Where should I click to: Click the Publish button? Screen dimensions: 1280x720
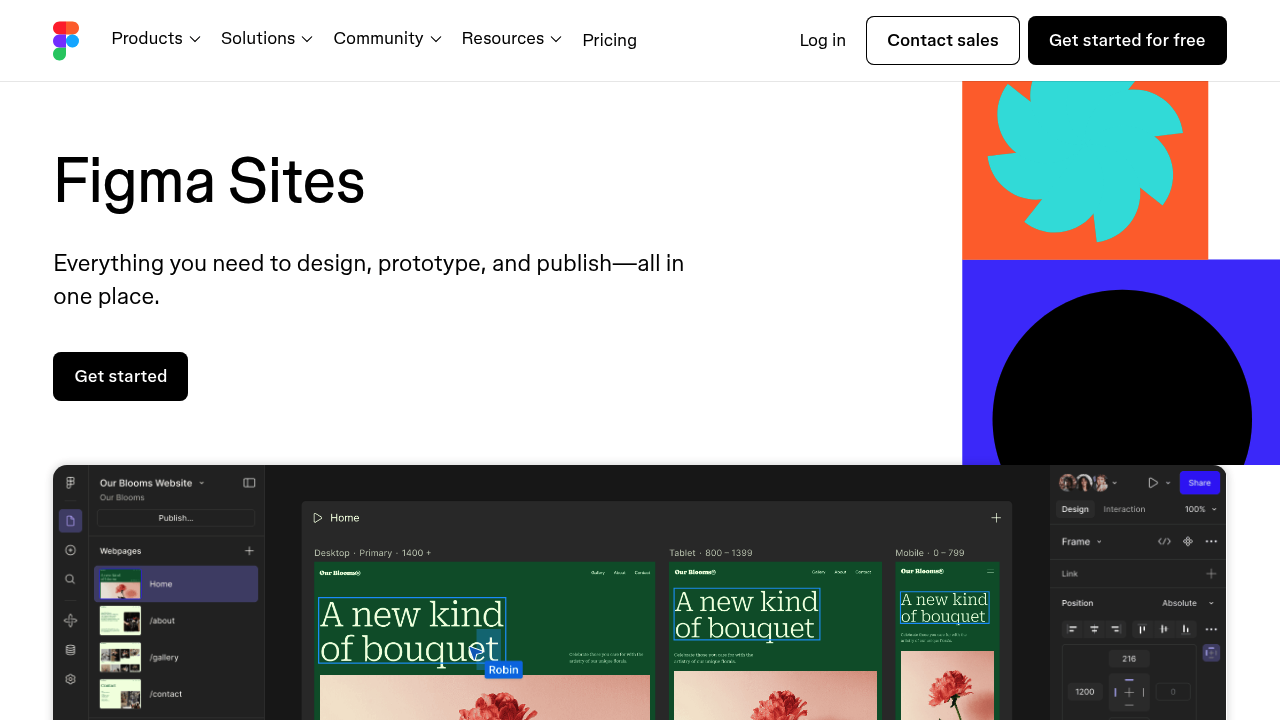tap(175, 518)
